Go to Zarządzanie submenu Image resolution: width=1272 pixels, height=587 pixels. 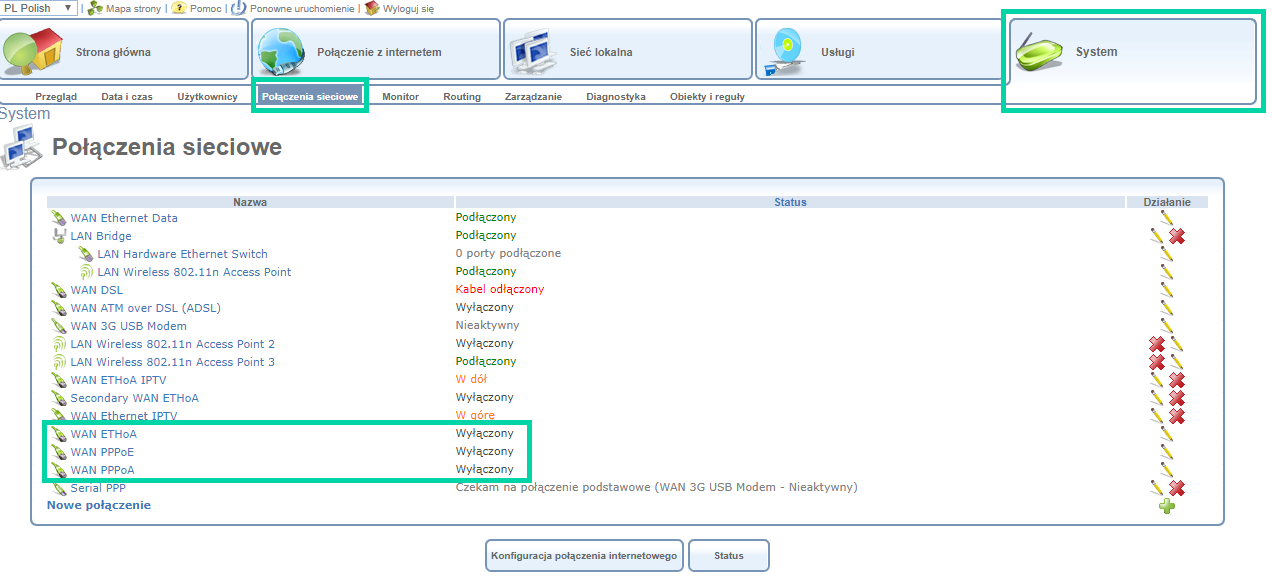coord(534,97)
